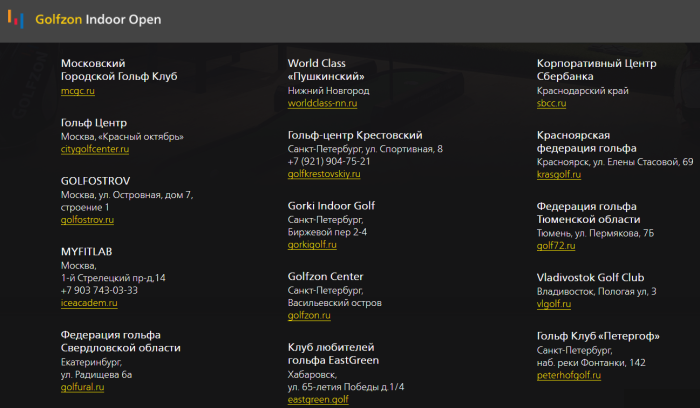Screen dimensions: 700x408
Task: Open the Golfzon Indoor Open header title
Action: [x=98, y=20]
